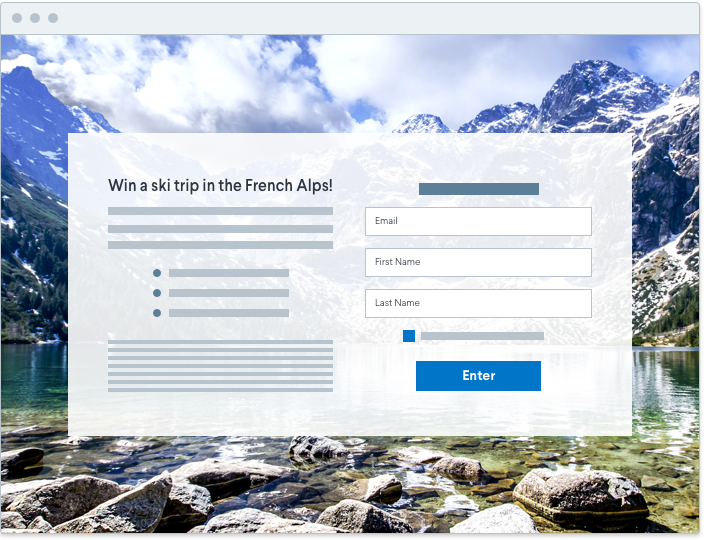Image resolution: width=704 pixels, height=540 pixels.
Task: Click the Email input field
Action: pos(478,221)
